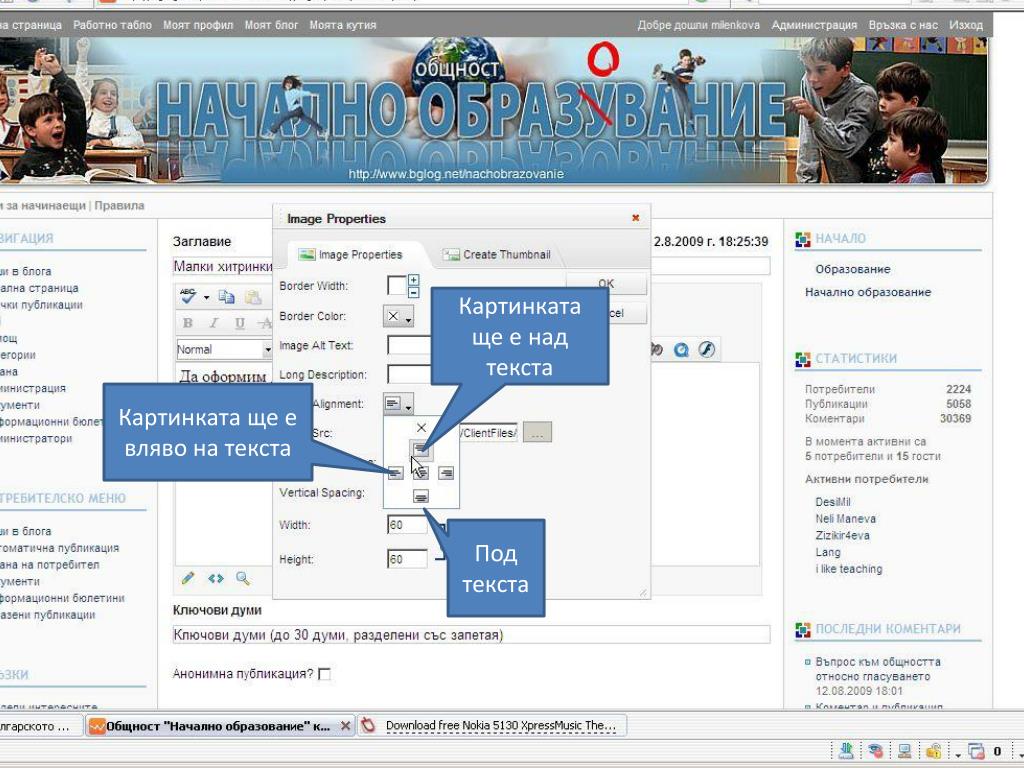Open the Border Color picker dropdown
Viewport: 1024px width, 768px height.
tap(398, 317)
